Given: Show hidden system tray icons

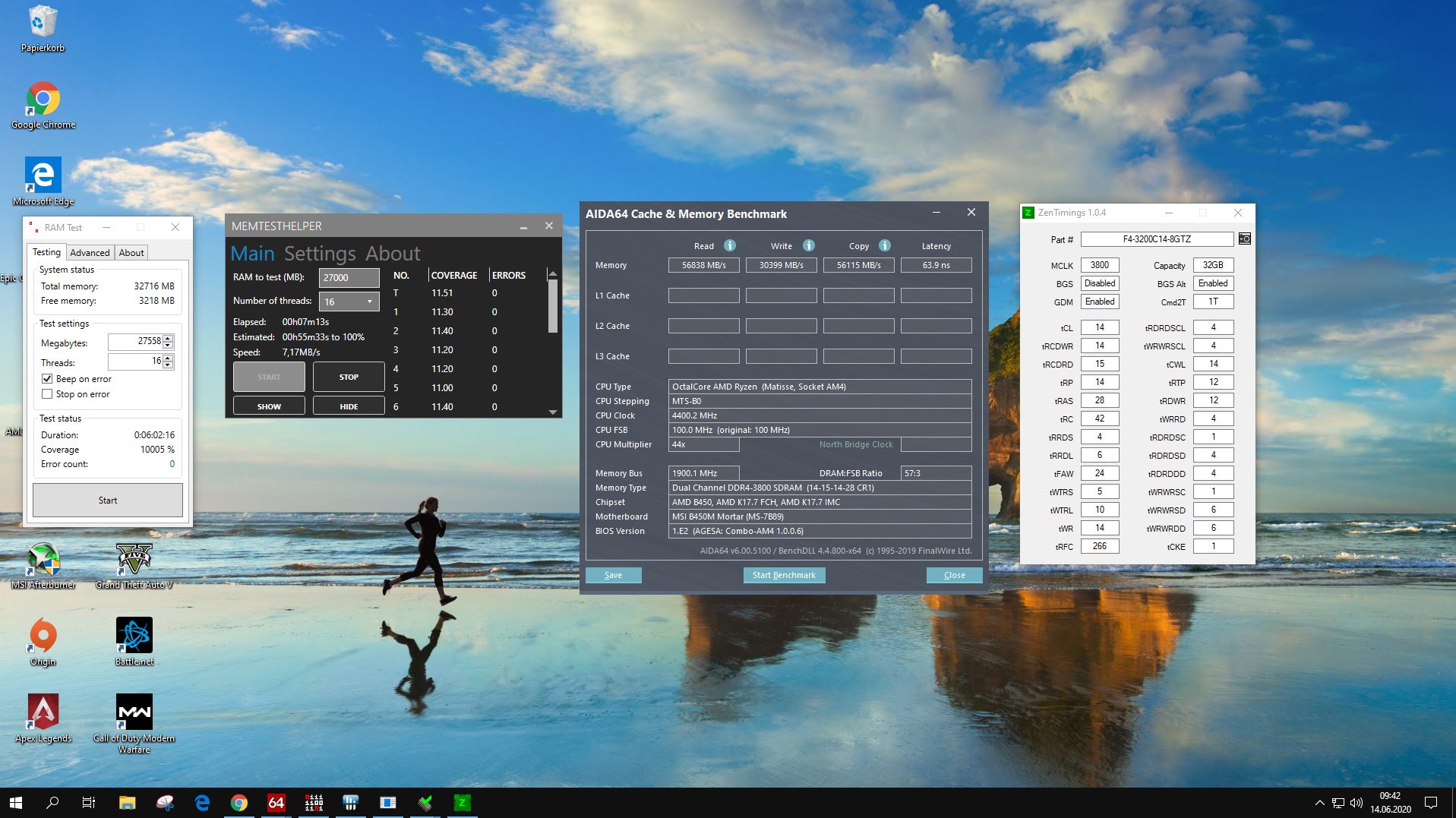Looking at the screenshot, I should click(1320, 803).
